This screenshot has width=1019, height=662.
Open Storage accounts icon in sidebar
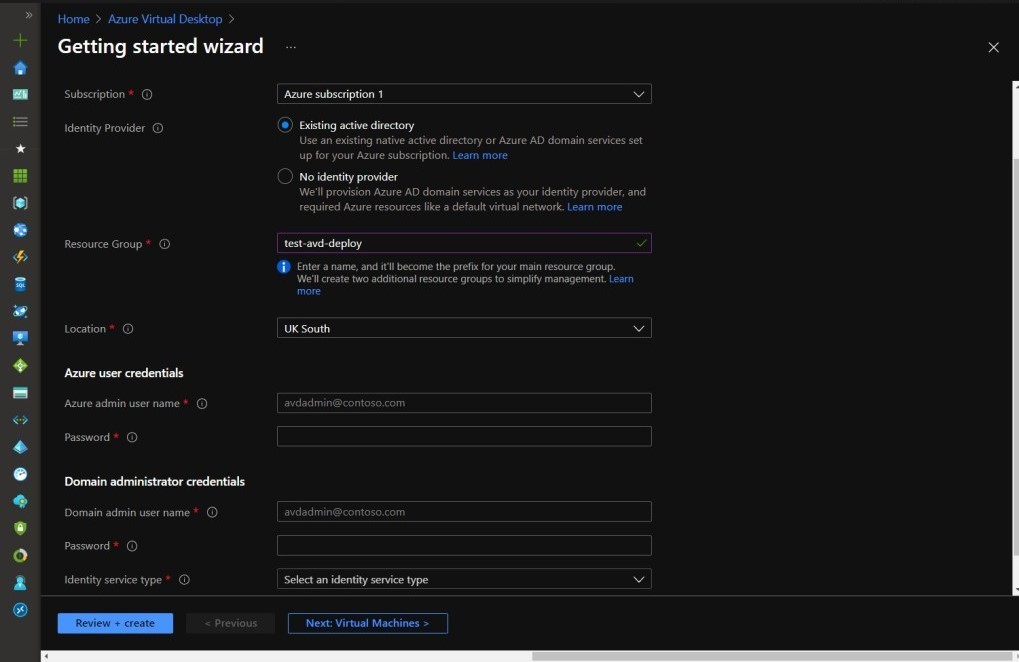[x=20, y=393]
